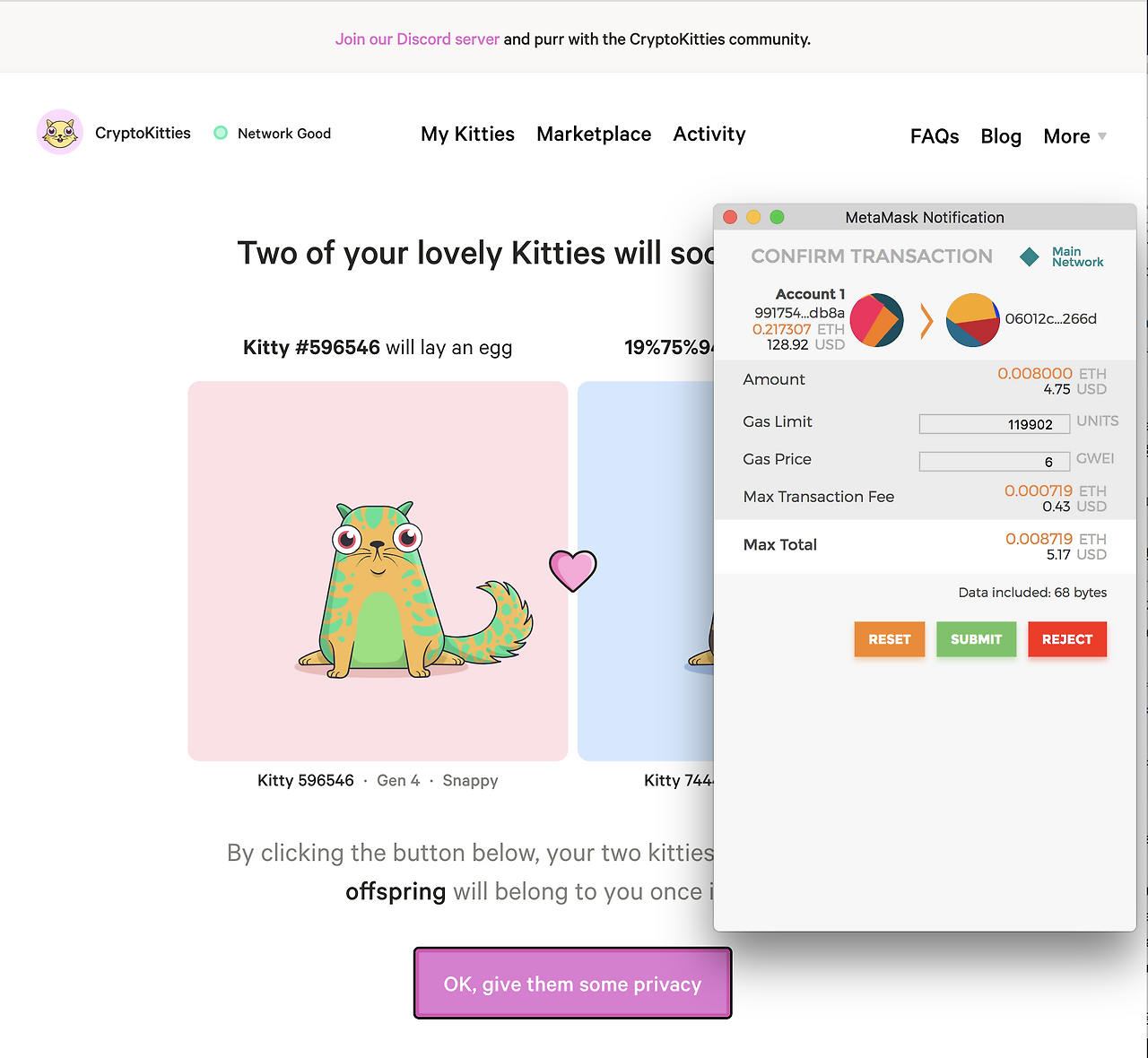Click OK, give them some privacy button
1148x1058 pixels.
(x=573, y=984)
